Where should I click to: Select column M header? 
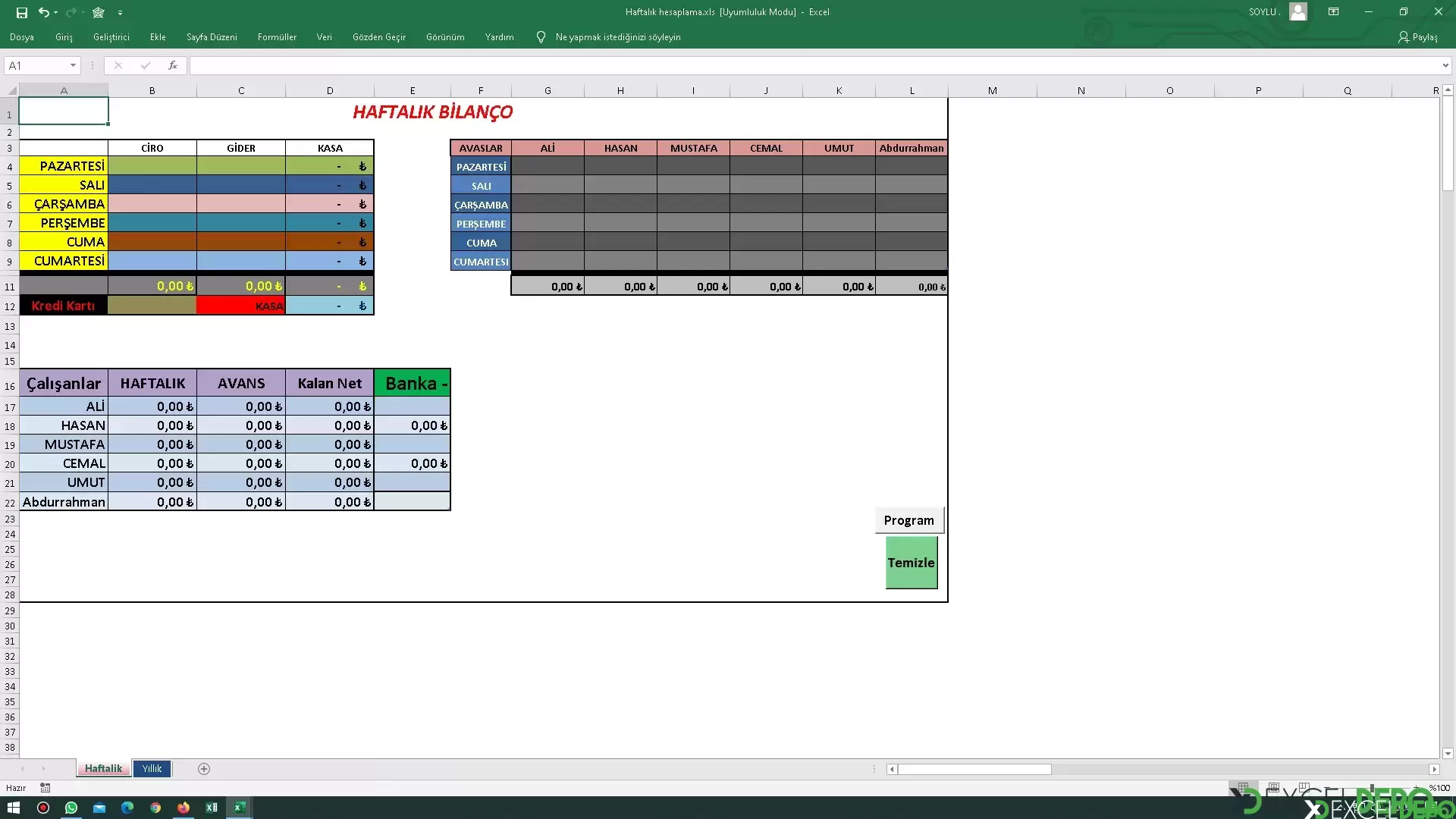pyautogui.click(x=992, y=90)
